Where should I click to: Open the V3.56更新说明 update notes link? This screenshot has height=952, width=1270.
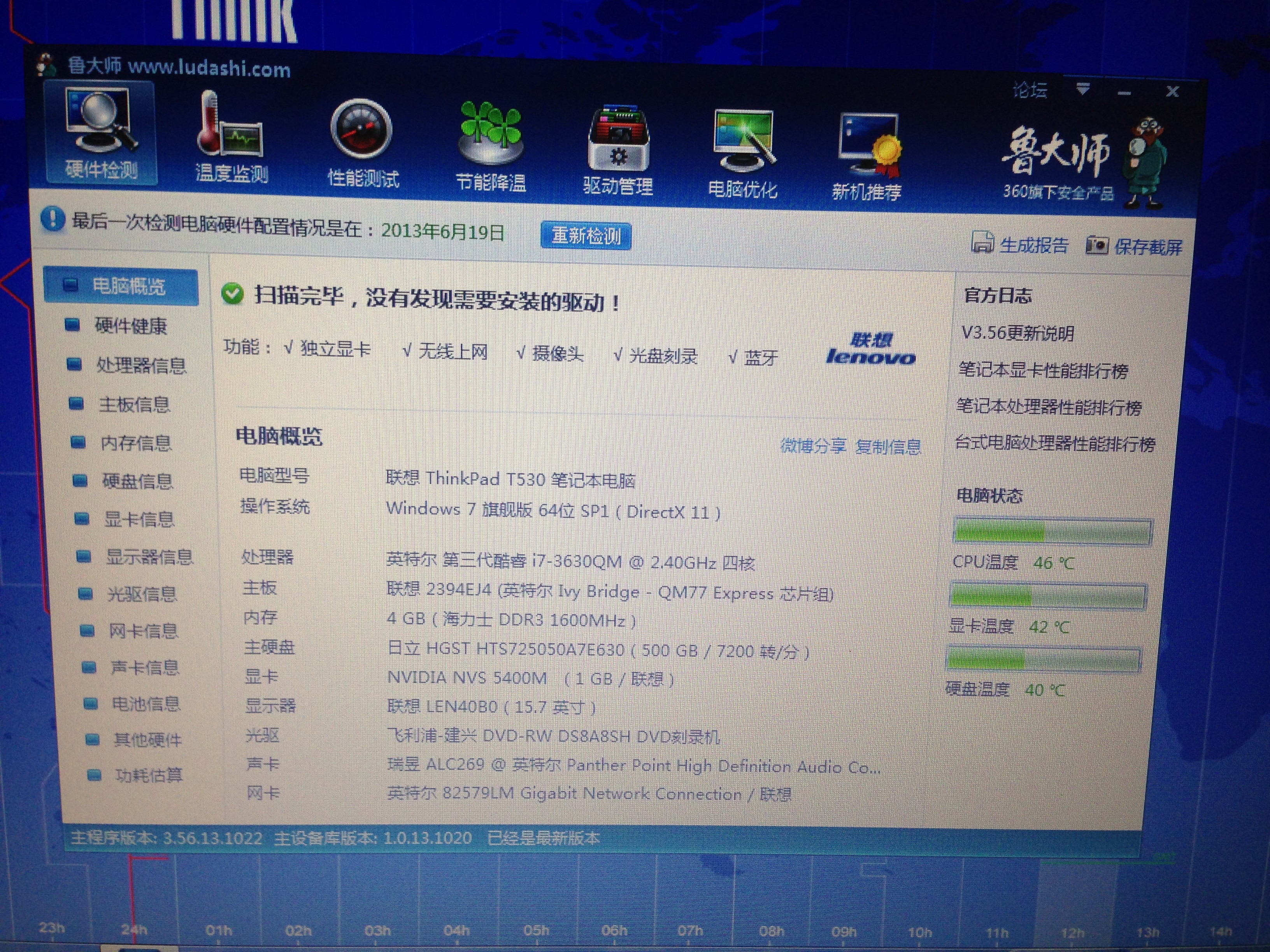tap(1018, 333)
